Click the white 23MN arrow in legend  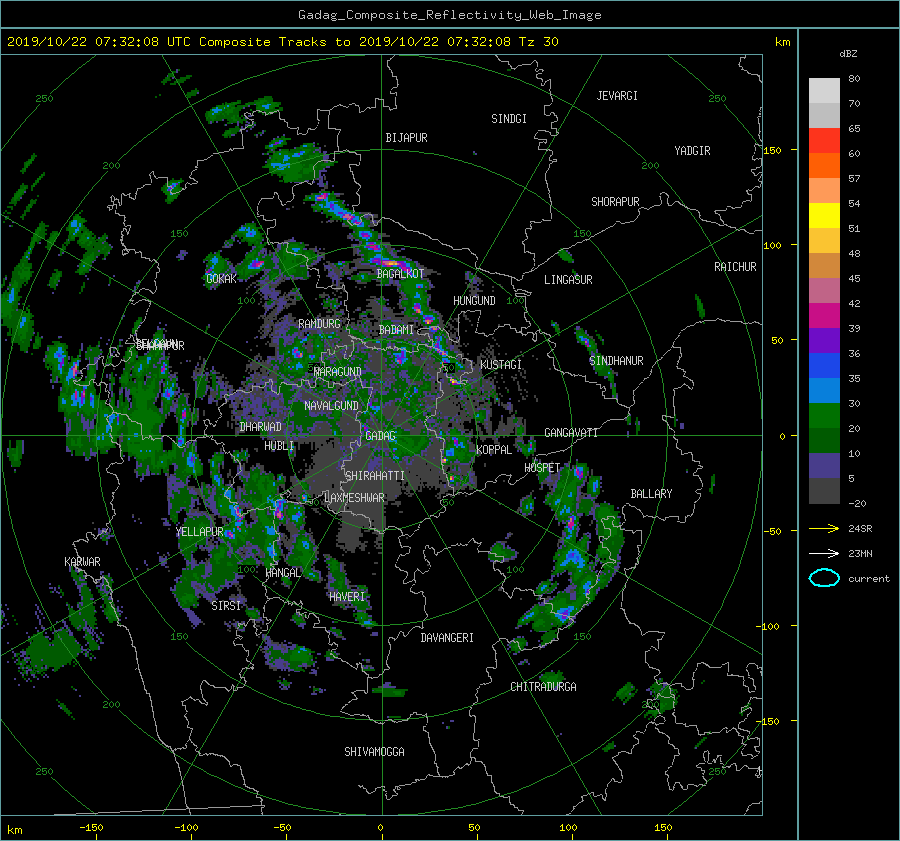(824, 553)
